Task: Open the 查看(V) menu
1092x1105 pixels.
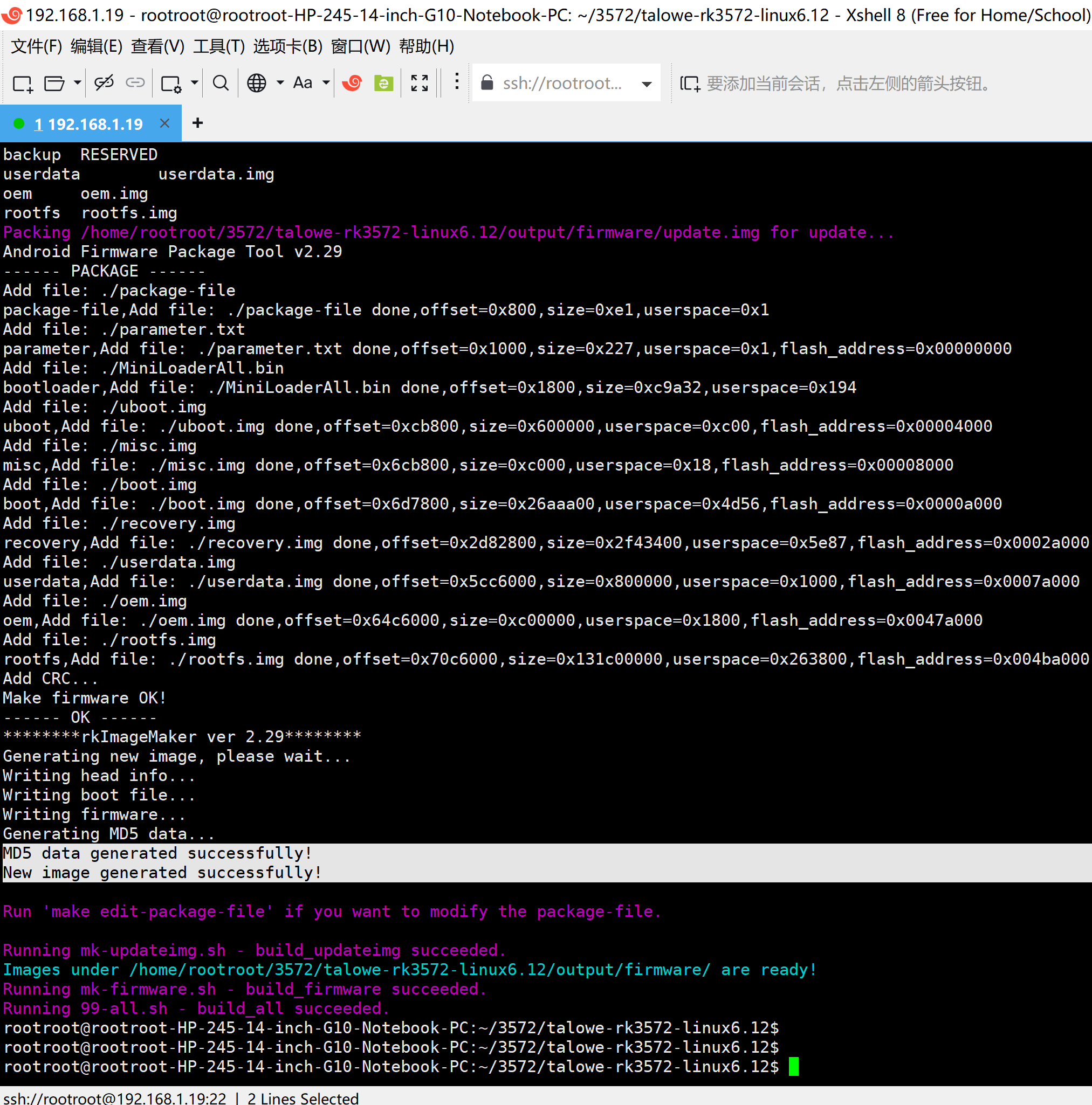Action: (157, 46)
